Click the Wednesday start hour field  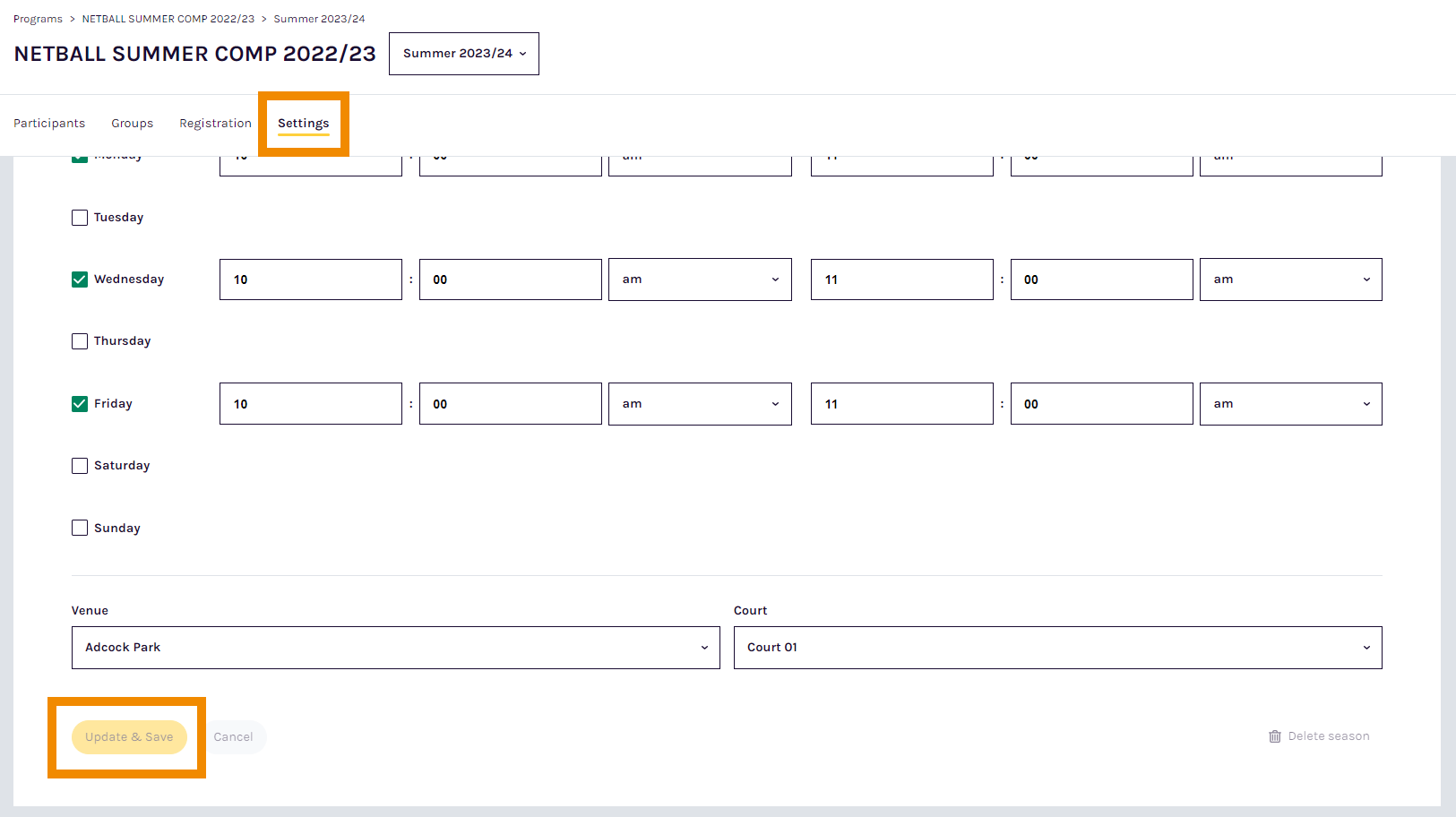tap(310, 279)
